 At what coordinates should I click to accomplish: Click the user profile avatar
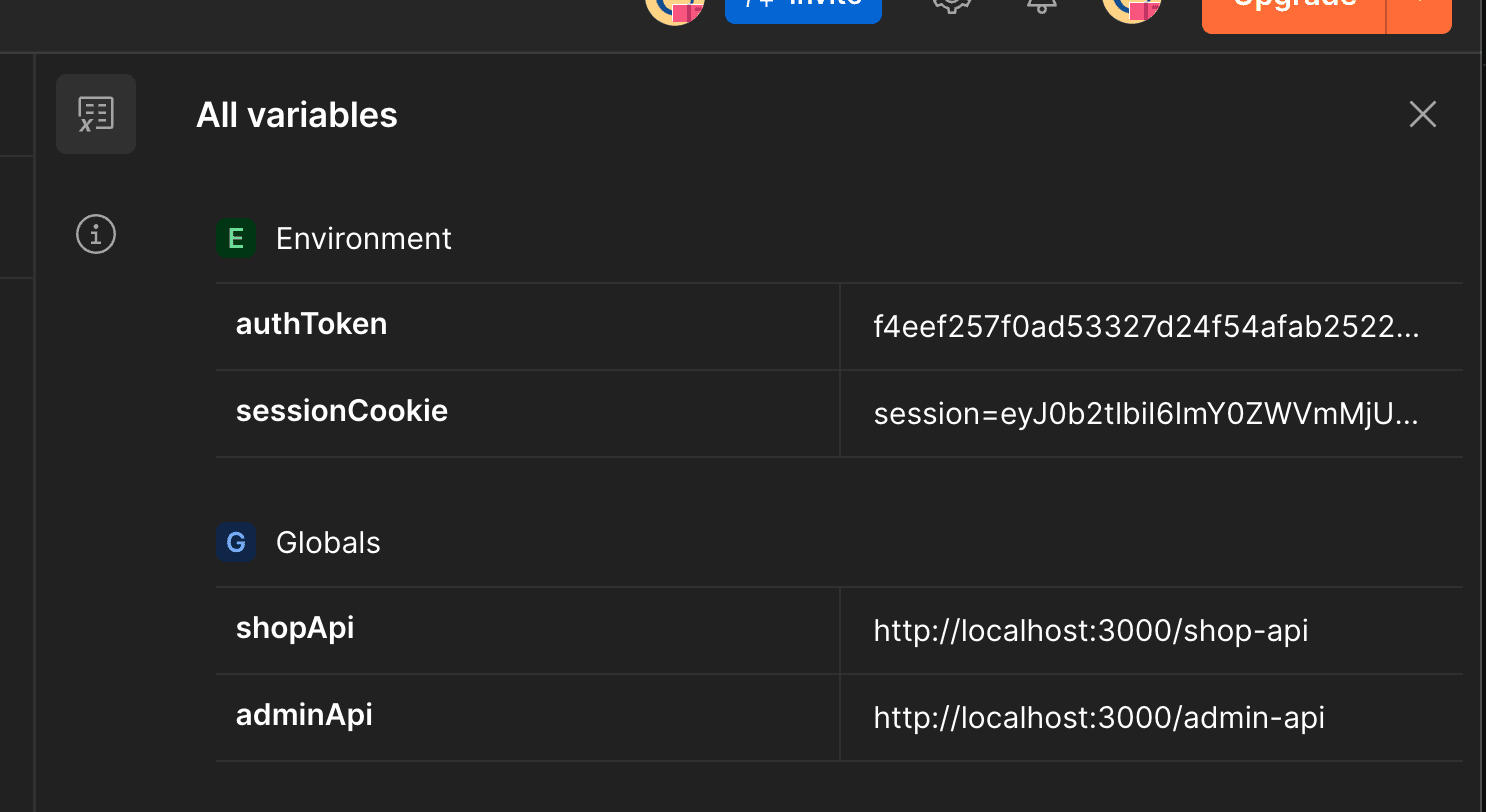[x=1131, y=8]
